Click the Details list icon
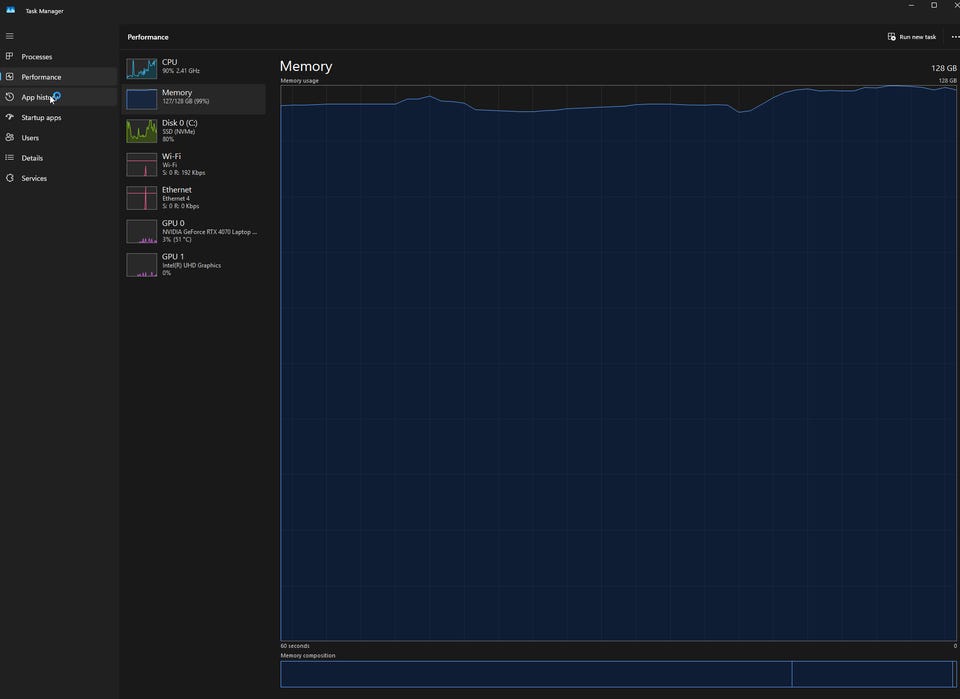Viewport: 960px width, 699px height. pos(10,157)
